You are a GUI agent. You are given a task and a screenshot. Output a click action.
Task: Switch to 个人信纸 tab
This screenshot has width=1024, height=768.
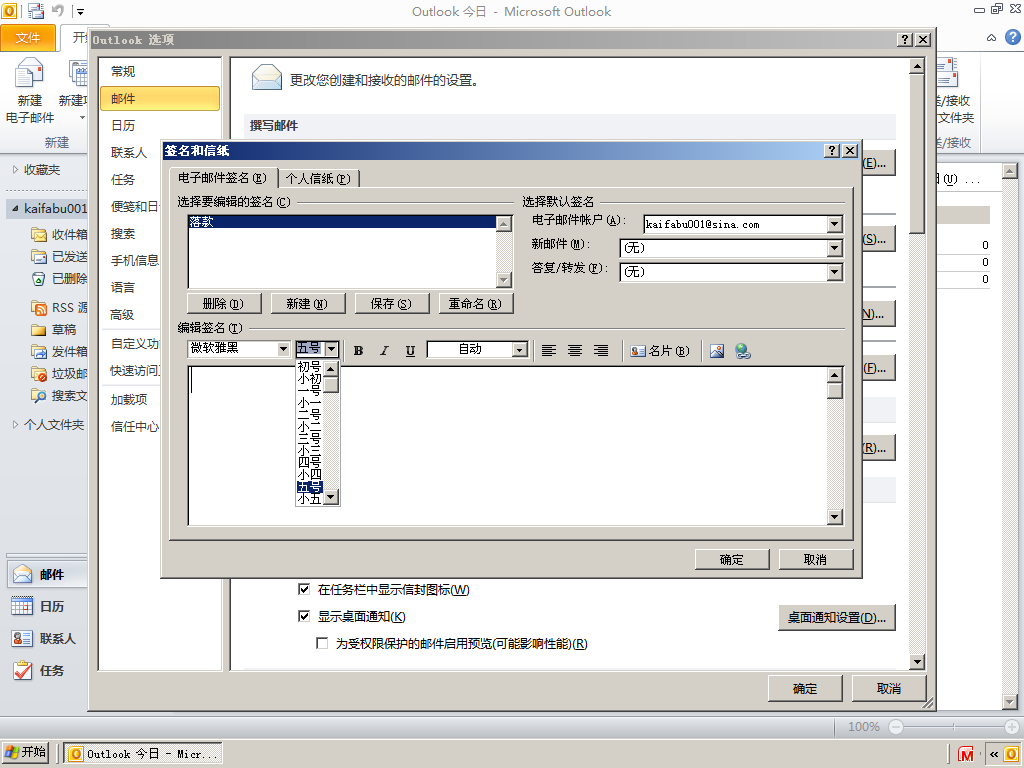[x=318, y=178]
